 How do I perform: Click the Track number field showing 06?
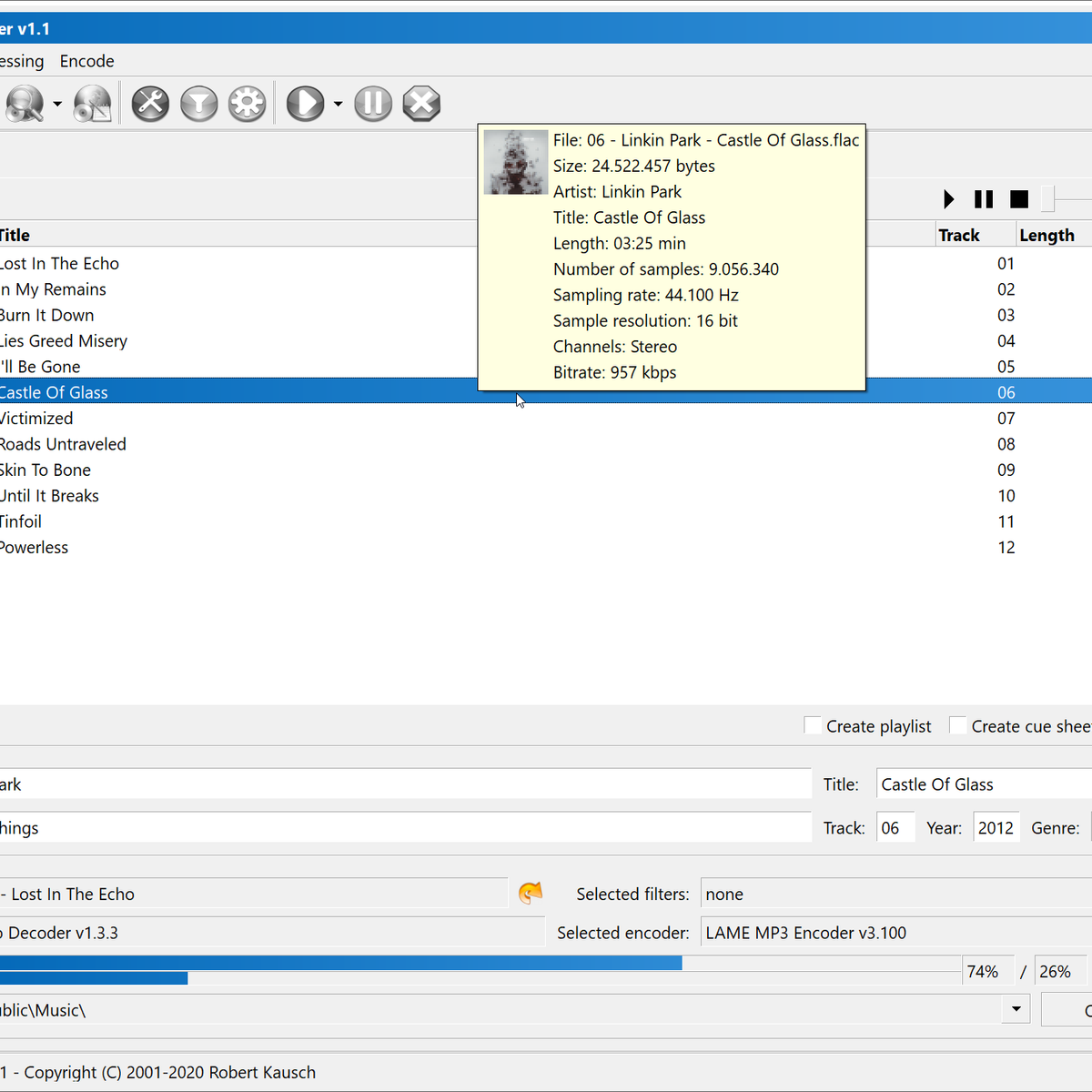pos(895,828)
